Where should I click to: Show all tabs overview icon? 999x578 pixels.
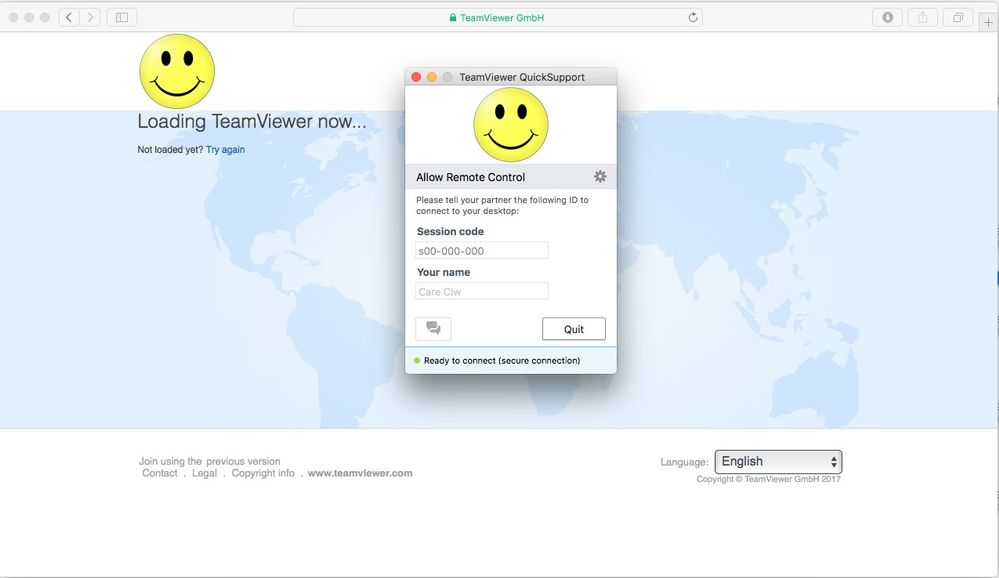(x=958, y=17)
